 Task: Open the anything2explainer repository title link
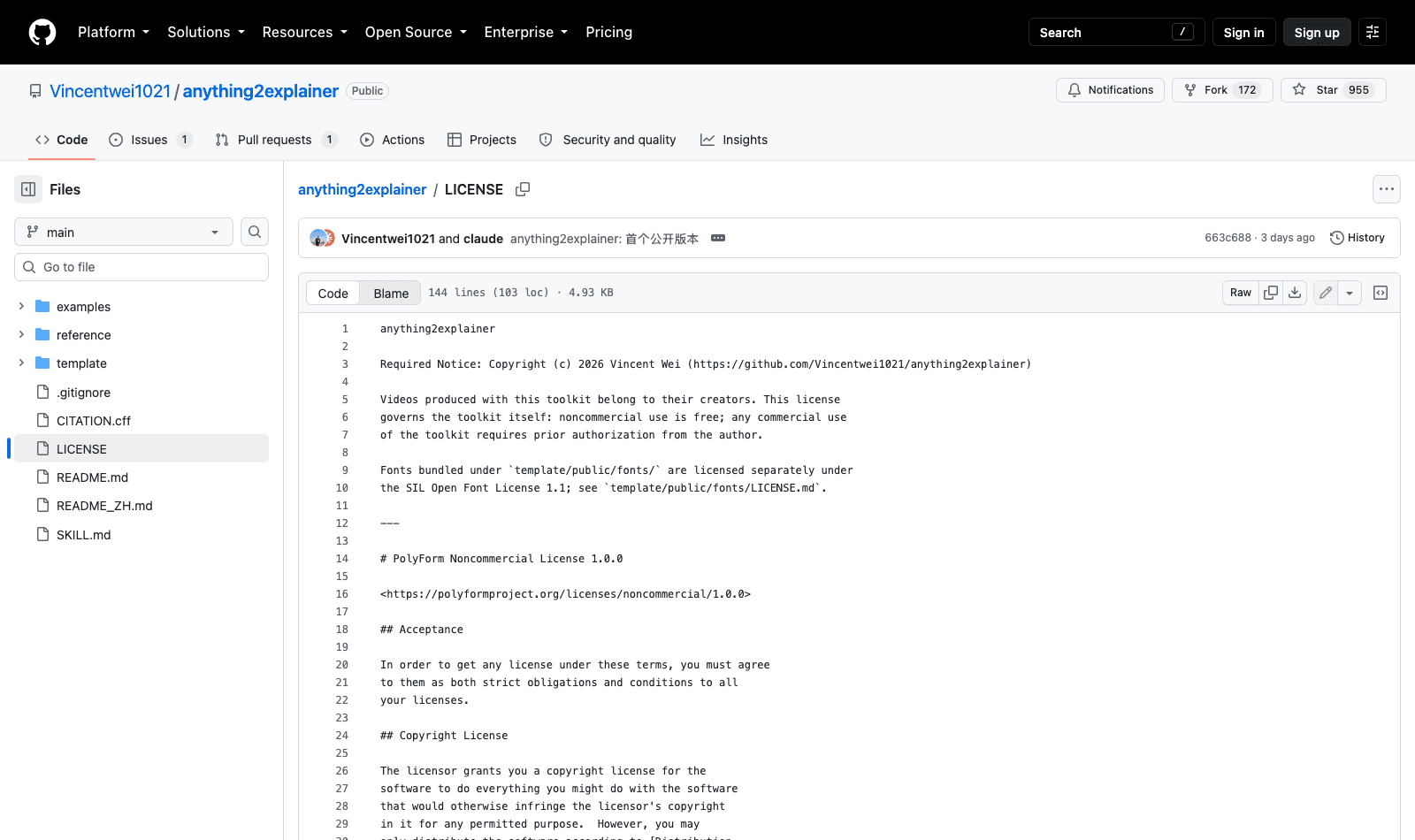click(260, 91)
